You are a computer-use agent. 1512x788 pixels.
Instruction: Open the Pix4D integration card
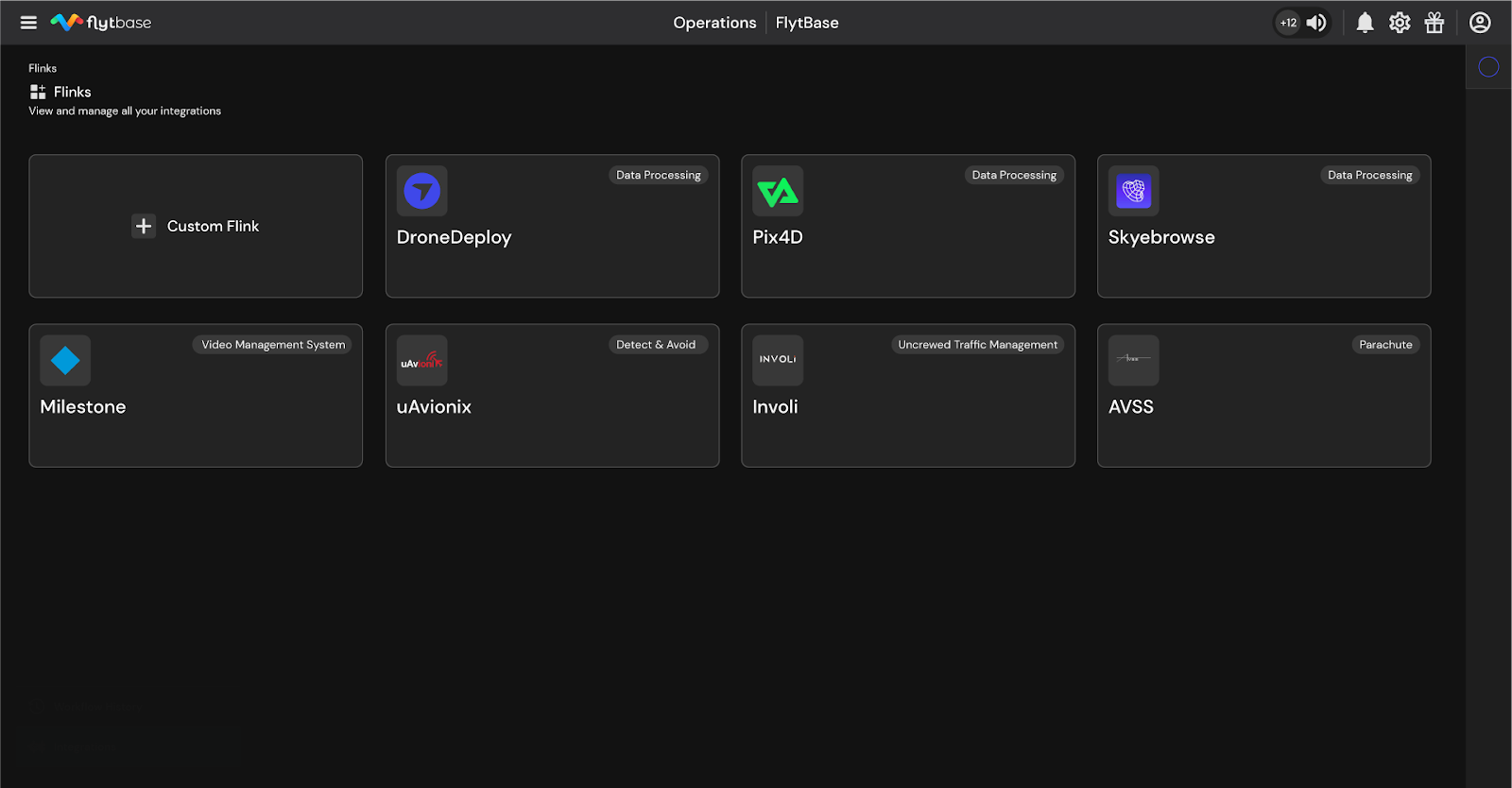(x=908, y=226)
